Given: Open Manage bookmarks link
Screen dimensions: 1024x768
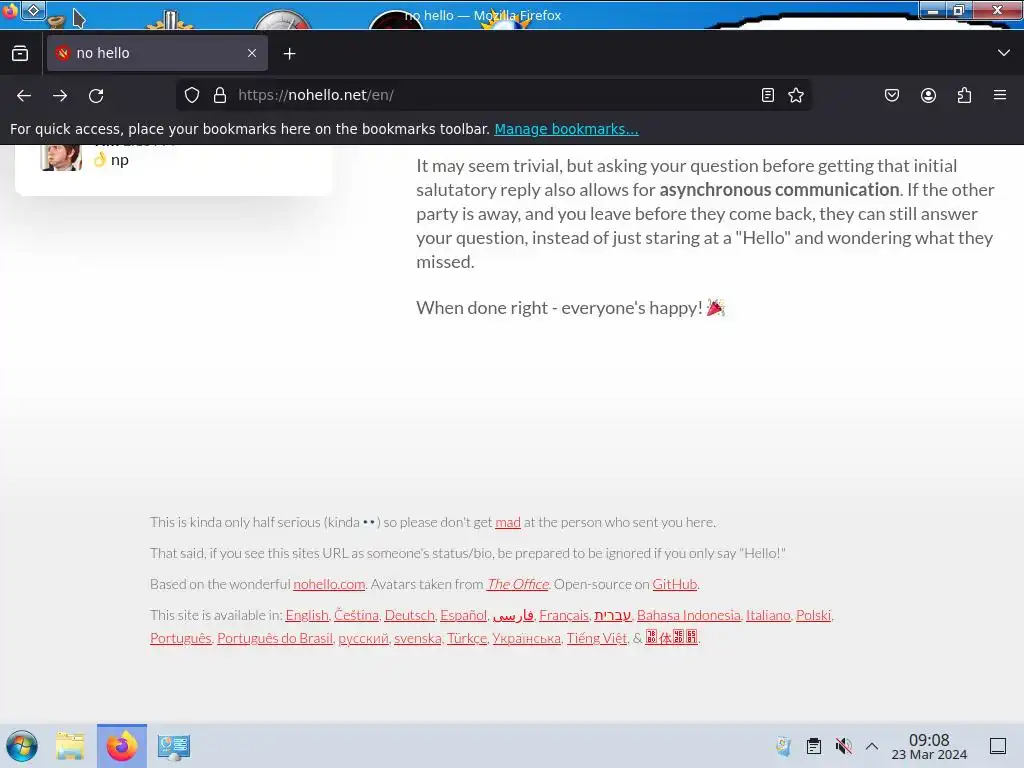Looking at the screenshot, I should coord(566,129).
